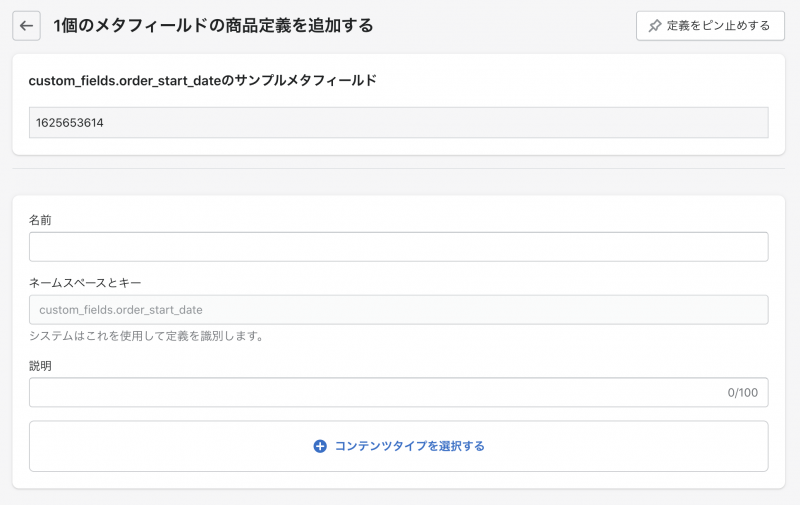This screenshot has width=800, height=505.
Task: Focus the 説明 description input field
Action: tap(398, 392)
